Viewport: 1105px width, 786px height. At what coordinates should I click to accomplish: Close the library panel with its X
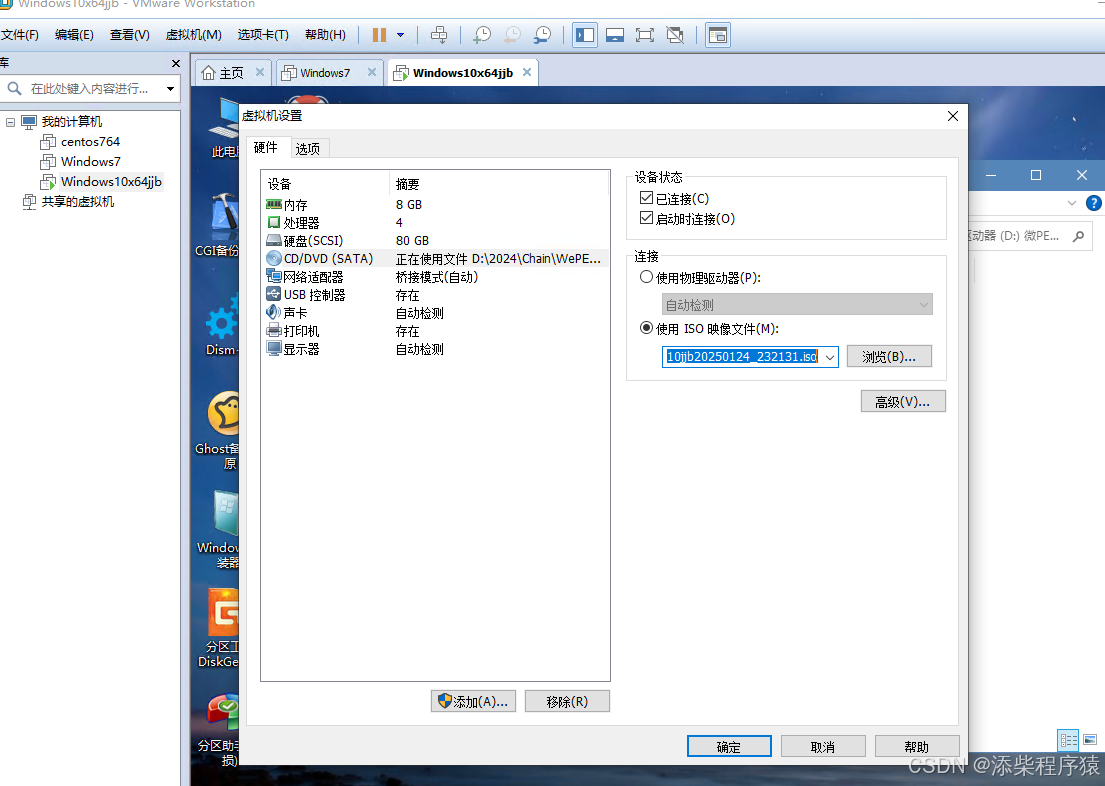click(175, 63)
